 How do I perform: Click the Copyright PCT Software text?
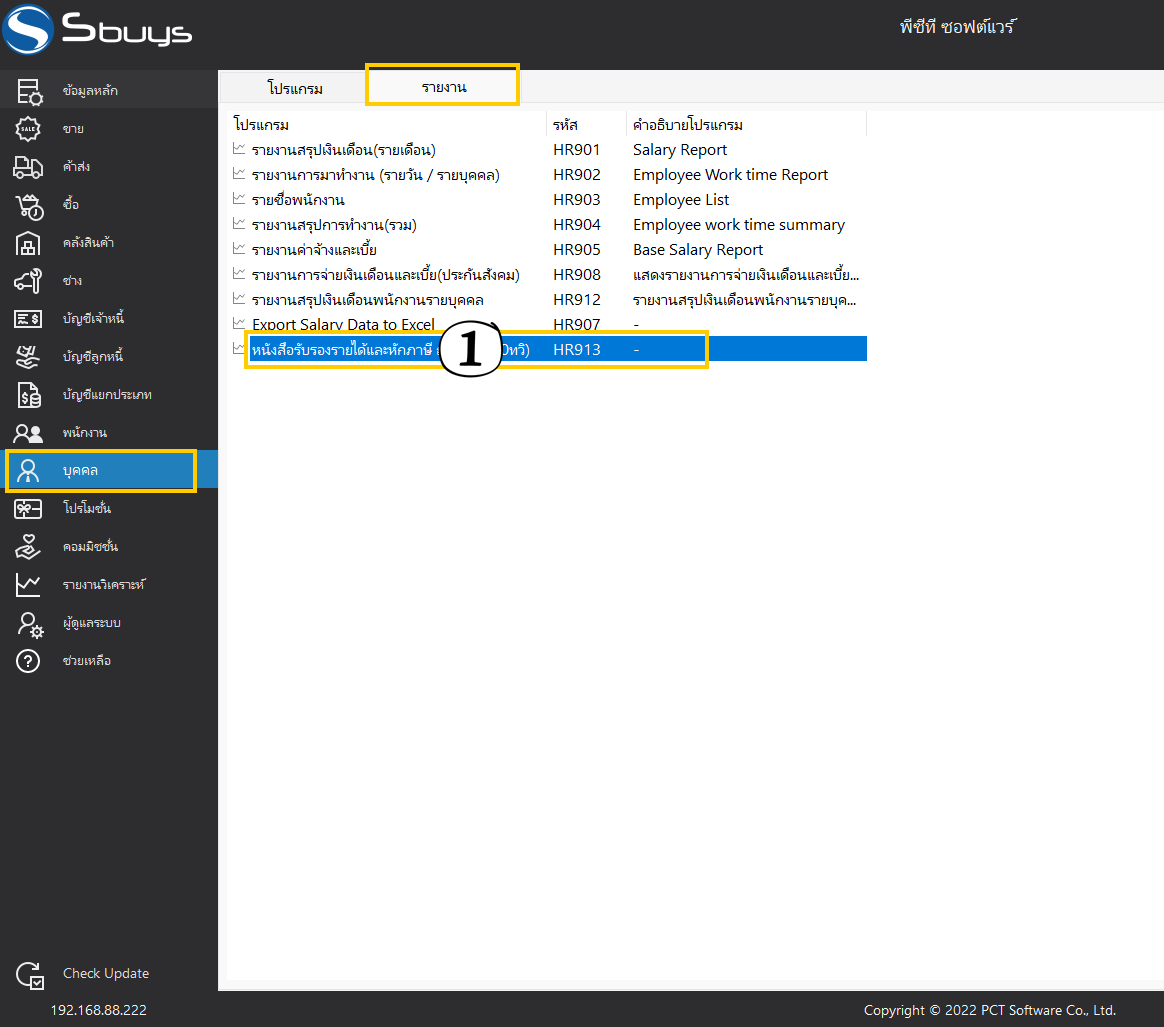click(x=990, y=1010)
